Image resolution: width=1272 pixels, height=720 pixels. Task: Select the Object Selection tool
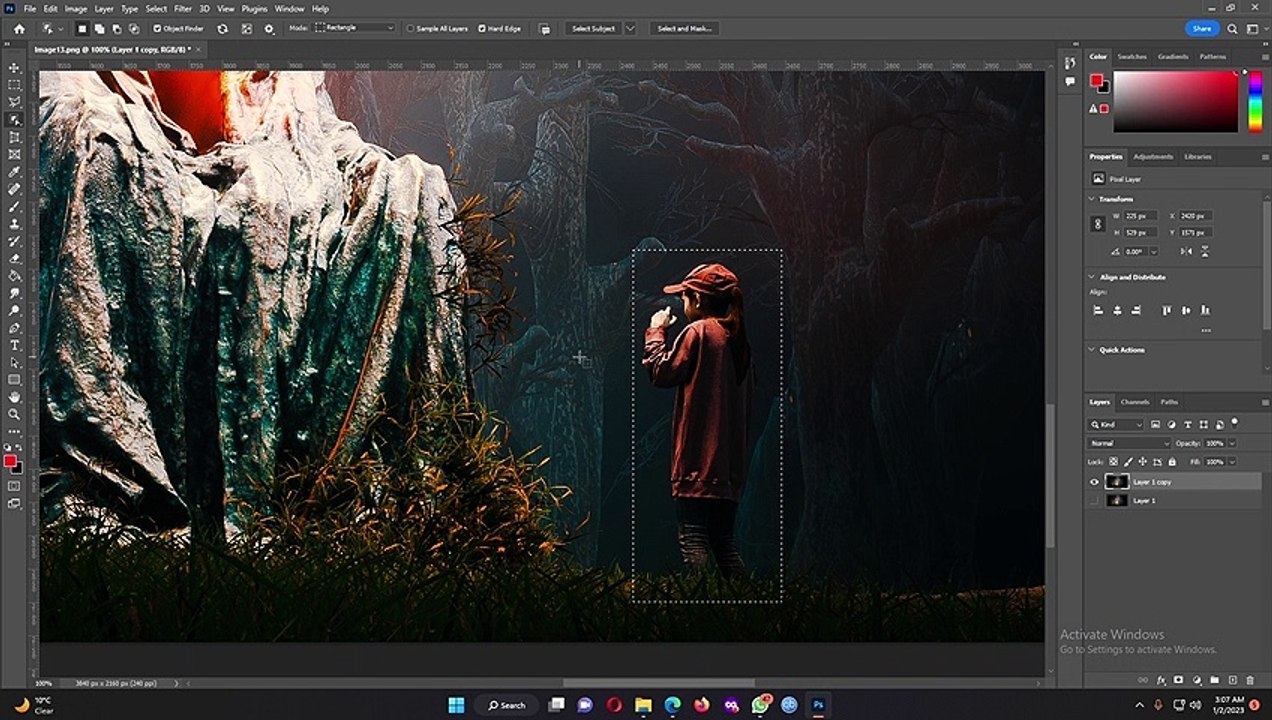[x=14, y=120]
